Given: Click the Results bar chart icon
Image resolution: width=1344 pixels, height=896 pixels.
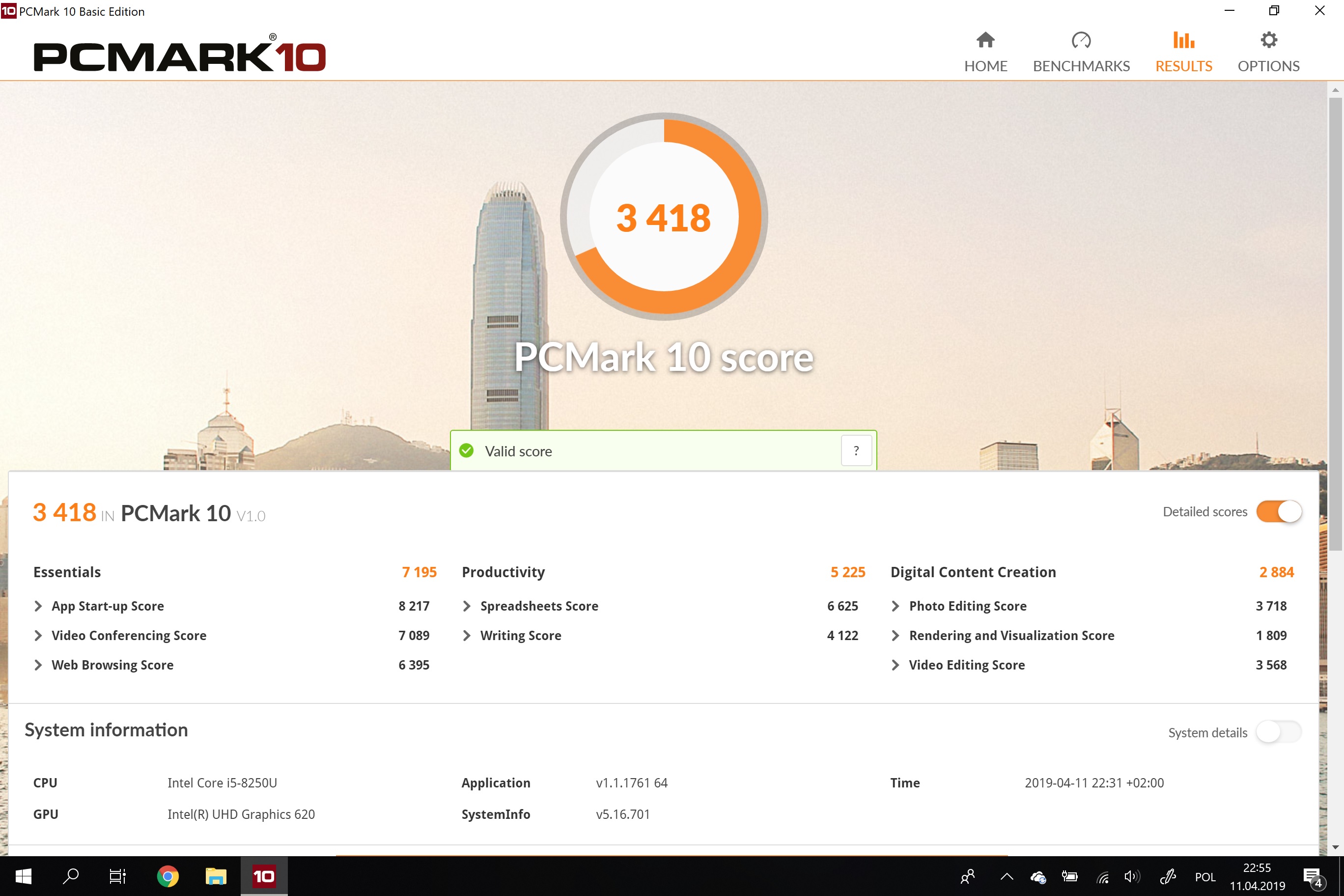Looking at the screenshot, I should [x=1183, y=40].
